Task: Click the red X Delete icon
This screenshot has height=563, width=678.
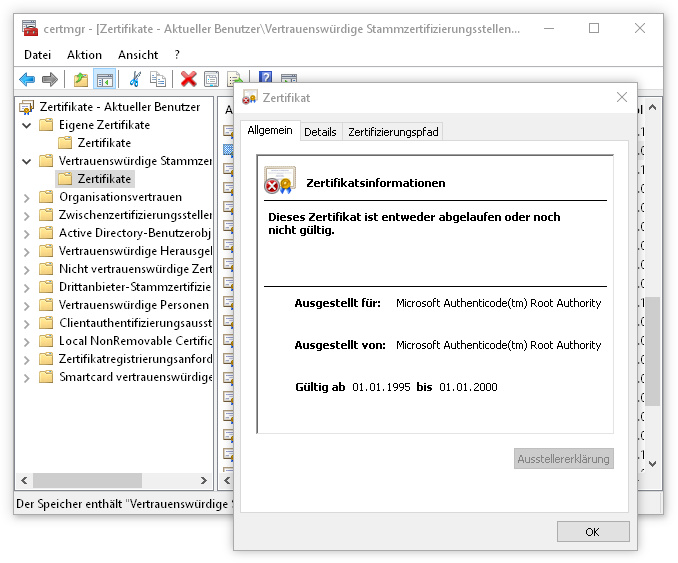Action: point(189,79)
